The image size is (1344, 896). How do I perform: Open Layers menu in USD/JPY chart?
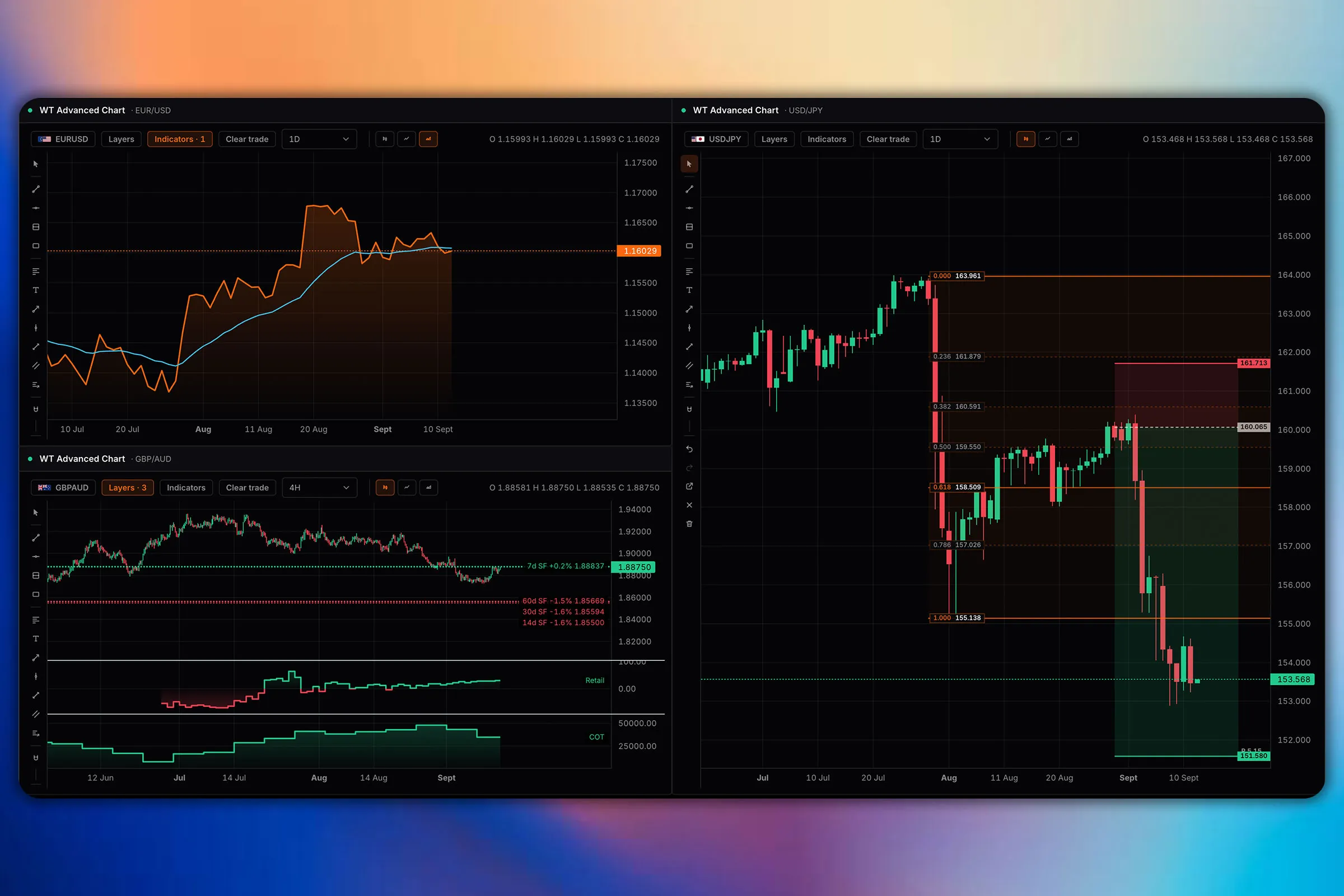[774, 139]
